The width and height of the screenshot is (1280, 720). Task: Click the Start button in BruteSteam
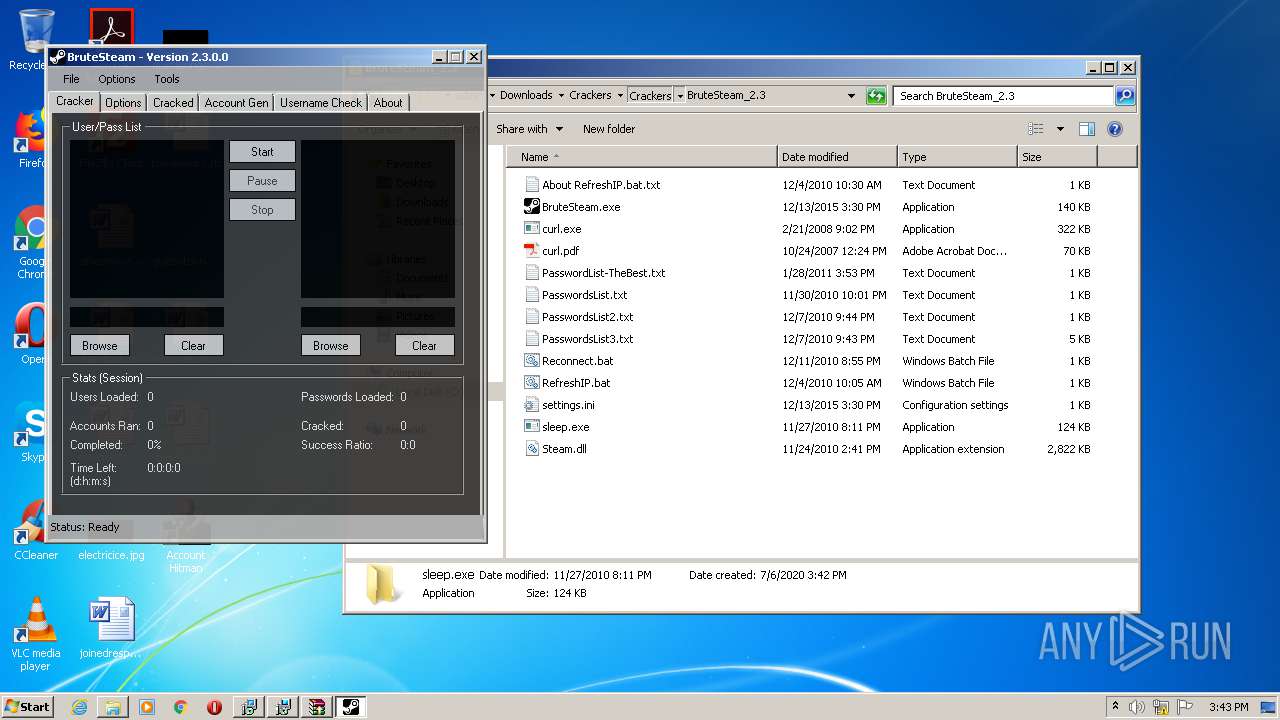click(262, 152)
